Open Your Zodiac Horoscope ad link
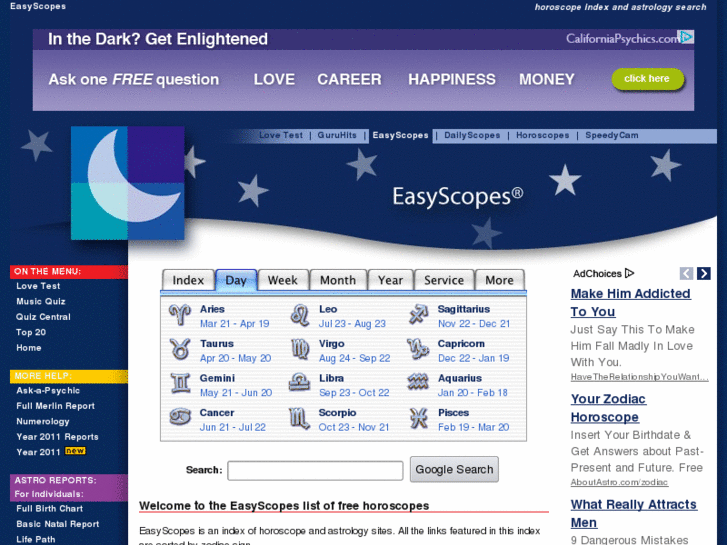The image size is (727, 545). pyautogui.click(x=608, y=408)
